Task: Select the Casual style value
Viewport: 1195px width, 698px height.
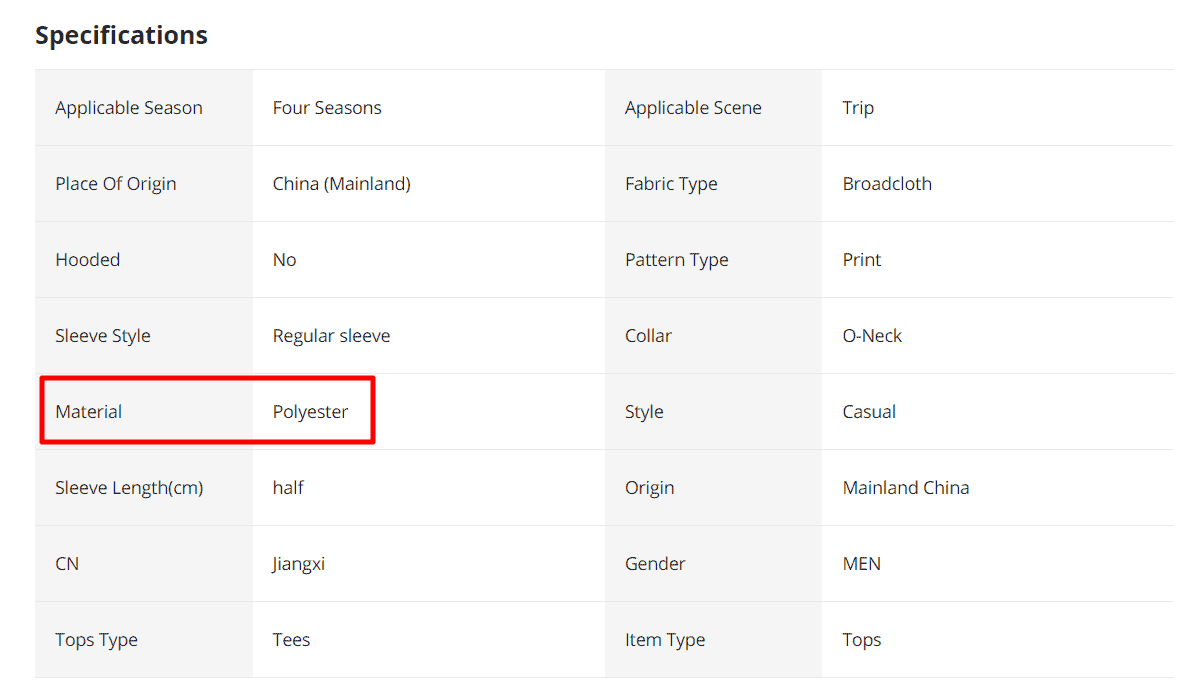Action: pyautogui.click(x=869, y=412)
